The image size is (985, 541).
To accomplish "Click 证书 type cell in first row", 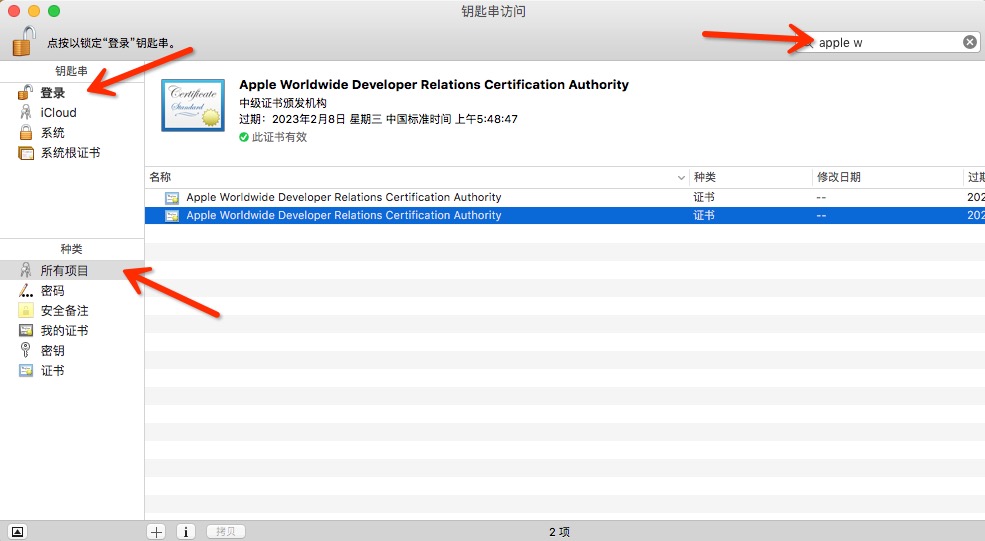I will coord(704,197).
